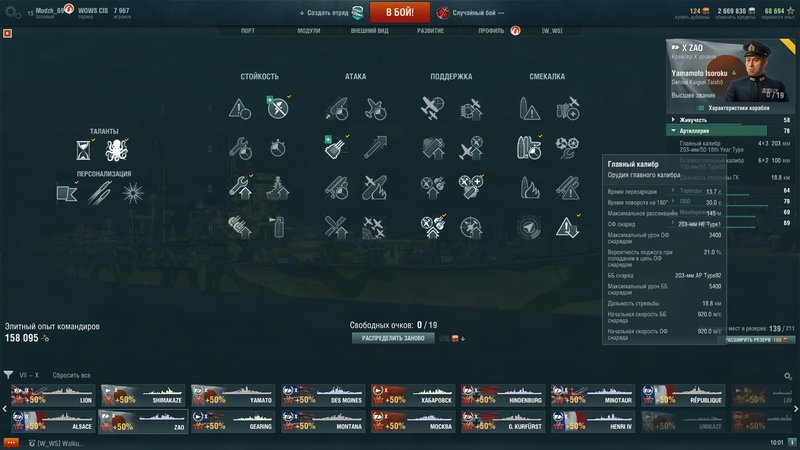Viewport: 800px width, 450px height.
Task: Choose the flag personalization icon
Action: [x=67, y=193]
